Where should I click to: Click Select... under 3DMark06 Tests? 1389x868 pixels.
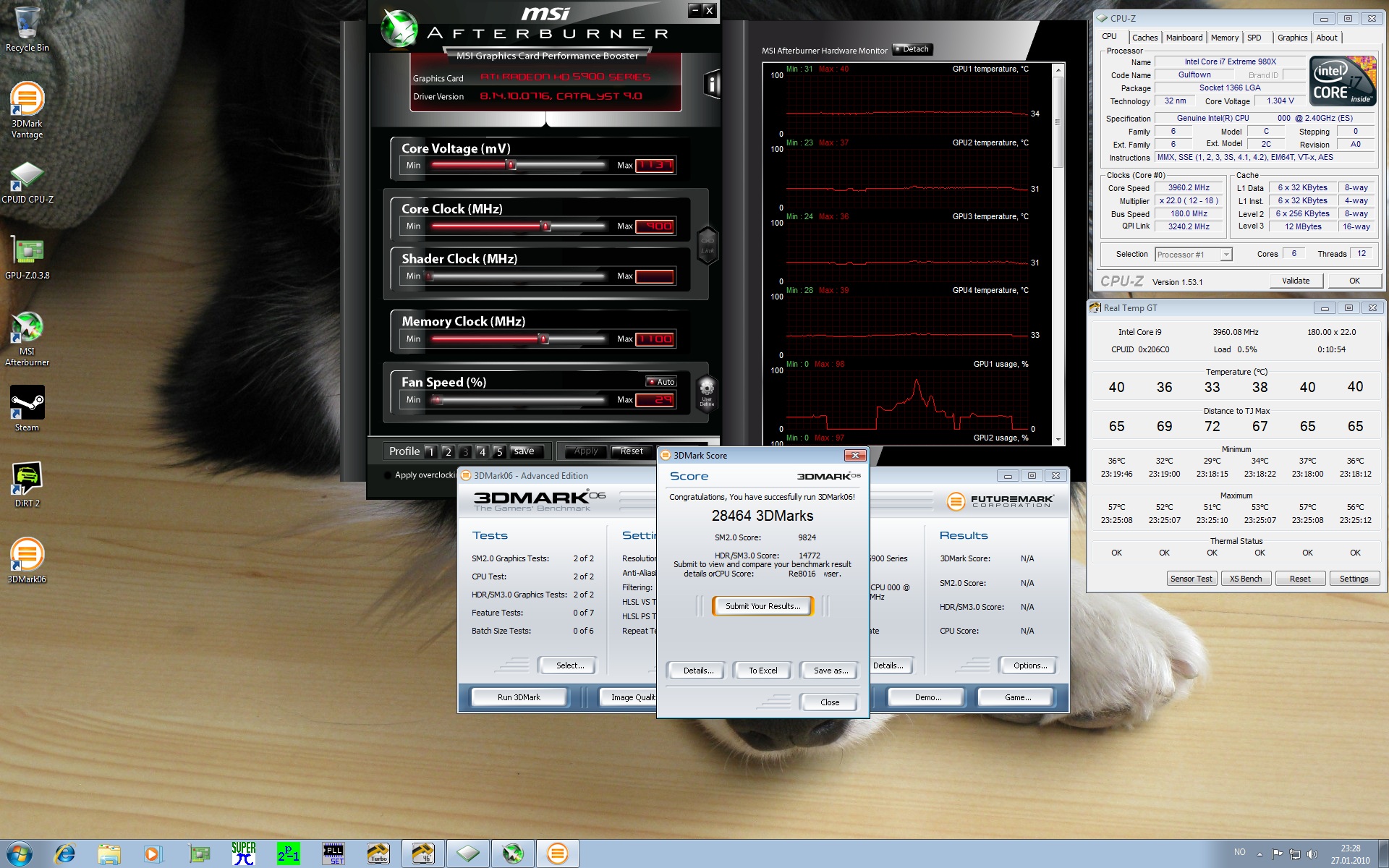click(569, 665)
